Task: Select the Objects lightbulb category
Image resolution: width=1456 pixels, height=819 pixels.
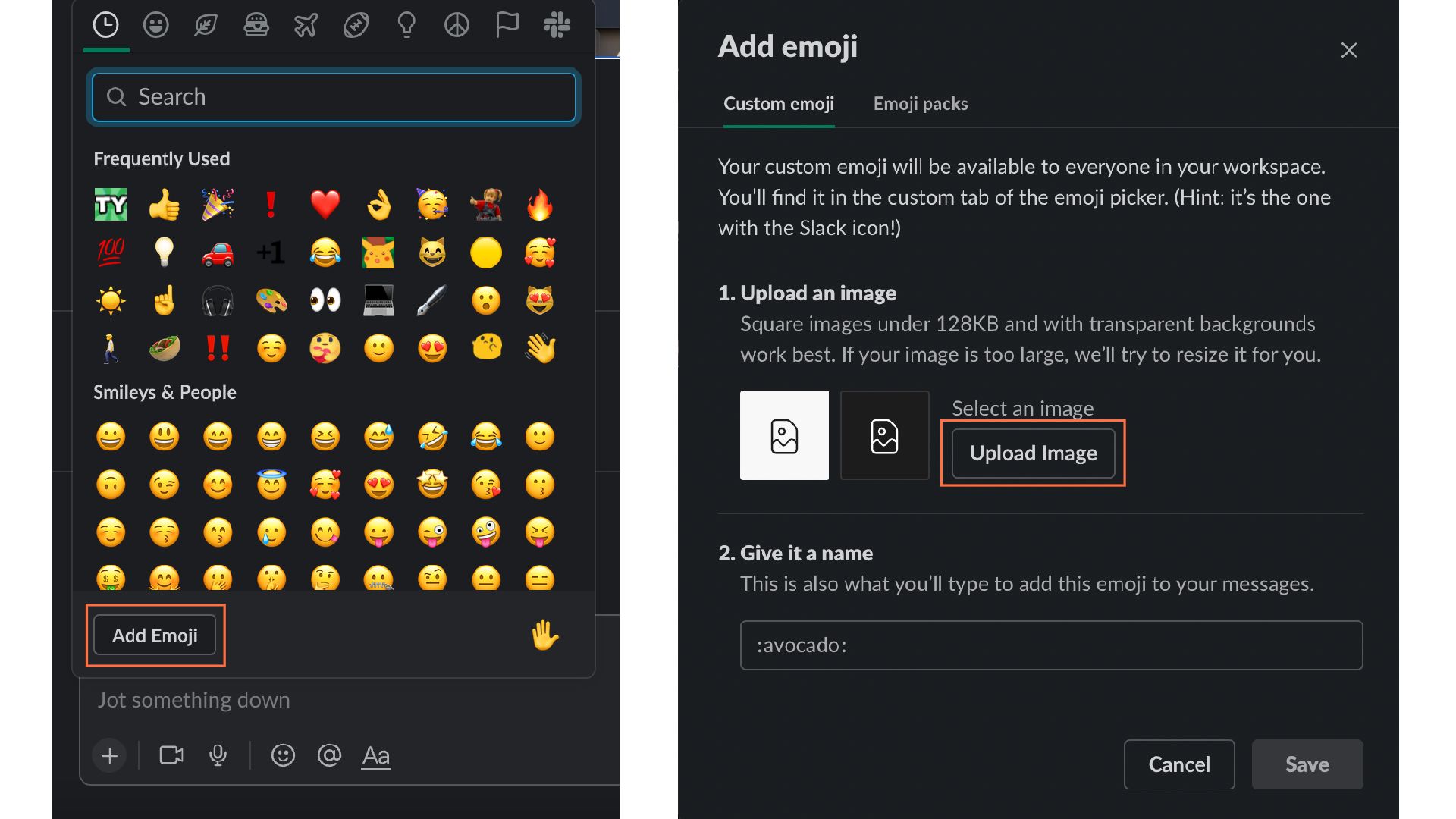Action: click(x=406, y=25)
